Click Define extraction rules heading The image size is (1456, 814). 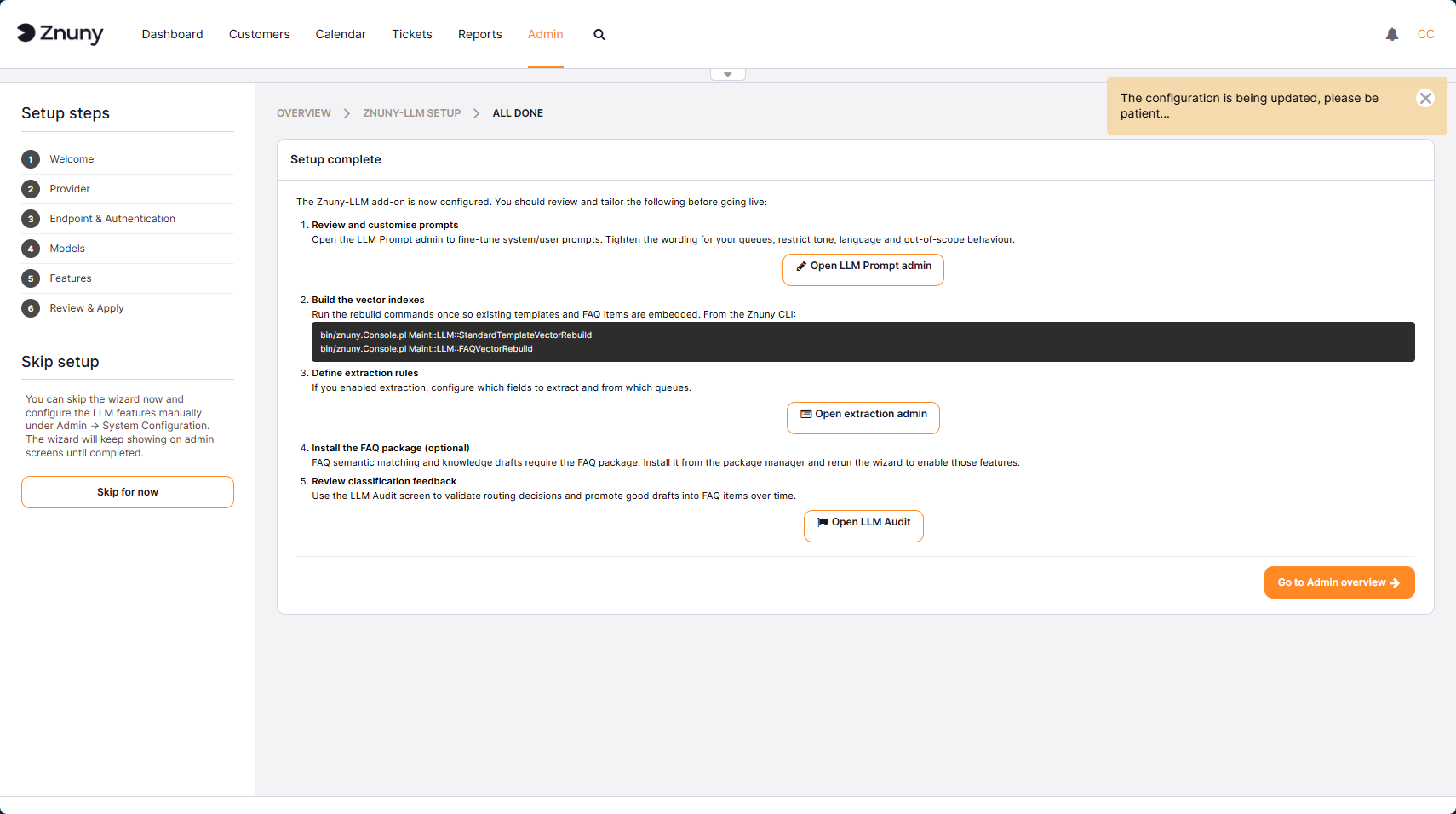point(365,374)
